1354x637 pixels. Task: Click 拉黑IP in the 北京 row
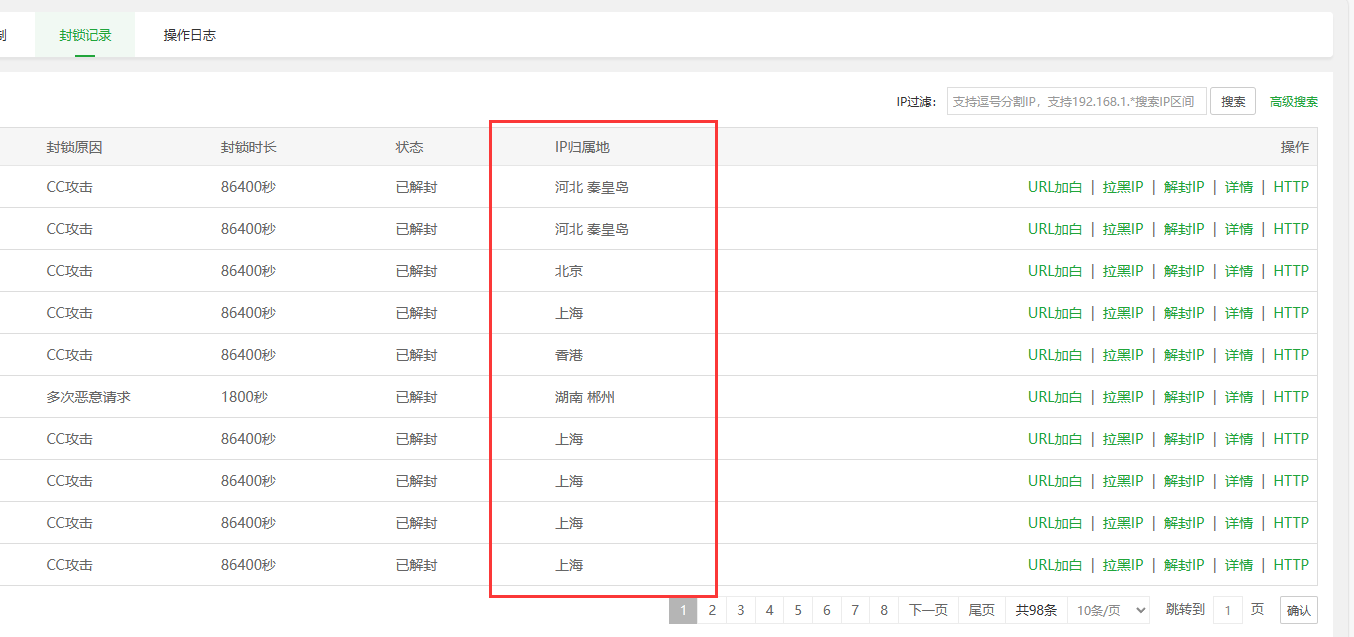point(1123,271)
